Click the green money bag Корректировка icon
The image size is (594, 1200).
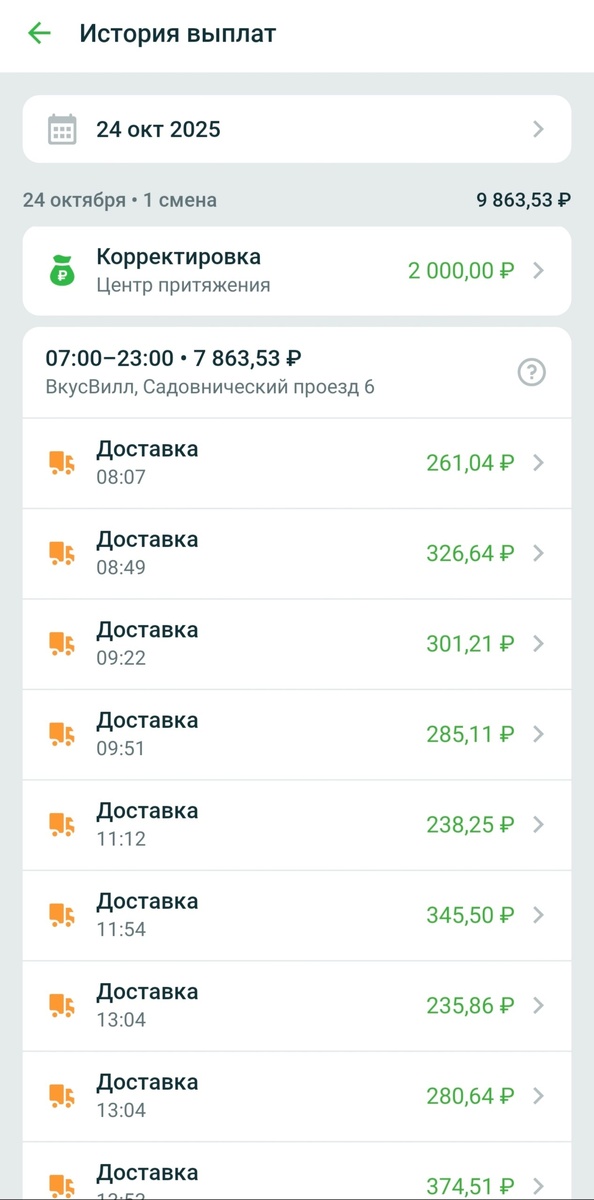pyautogui.click(x=62, y=270)
